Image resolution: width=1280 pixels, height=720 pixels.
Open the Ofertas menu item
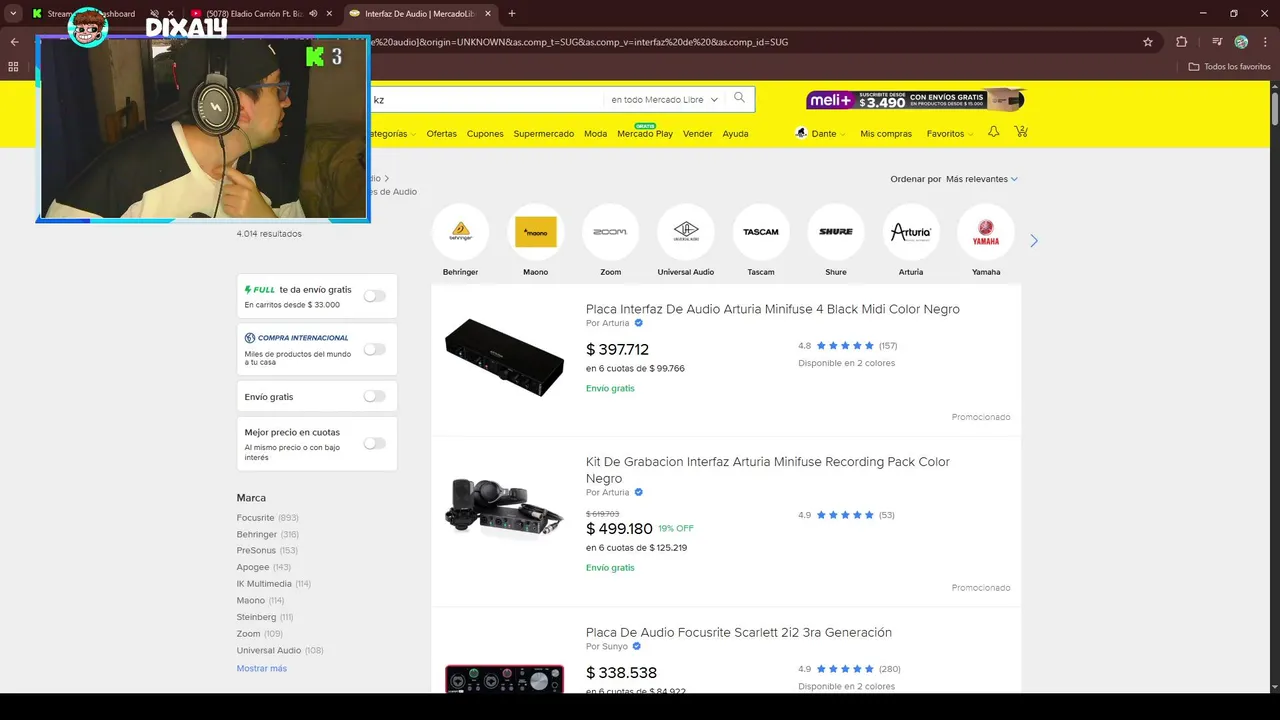[441, 134]
